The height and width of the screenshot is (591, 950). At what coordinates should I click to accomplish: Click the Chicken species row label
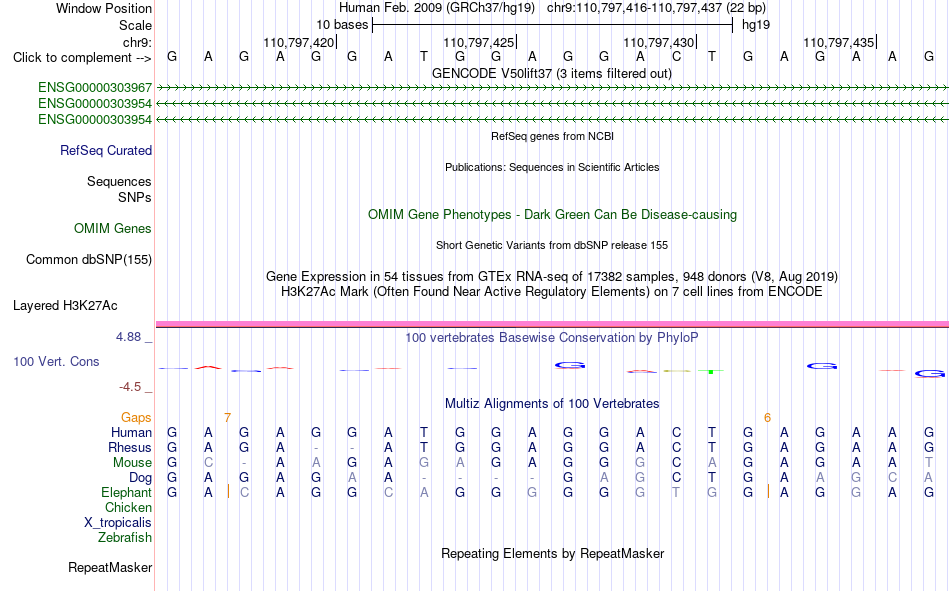pos(128,507)
